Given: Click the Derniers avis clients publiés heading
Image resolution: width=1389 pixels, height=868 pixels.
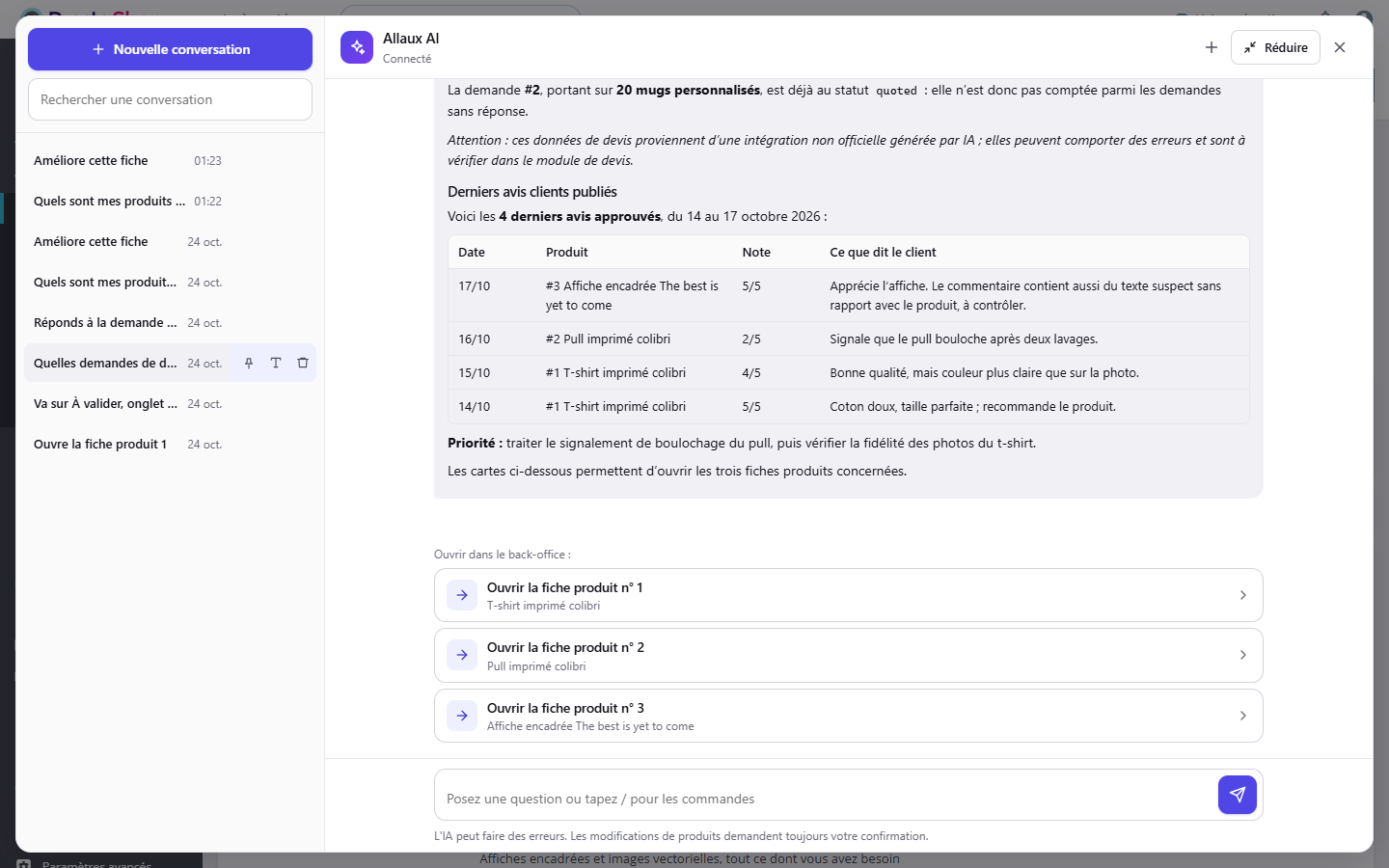Looking at the screenshot, I should click(532, 192).
